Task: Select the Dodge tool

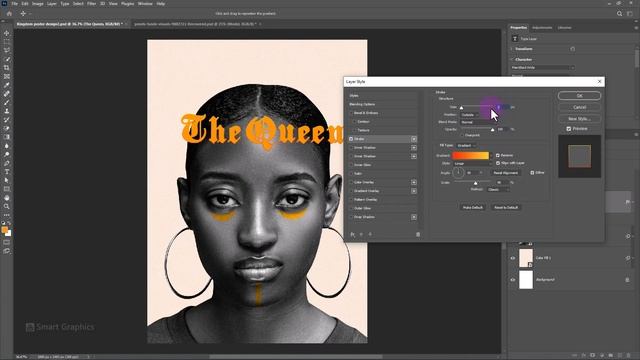Action: point(7,154)
